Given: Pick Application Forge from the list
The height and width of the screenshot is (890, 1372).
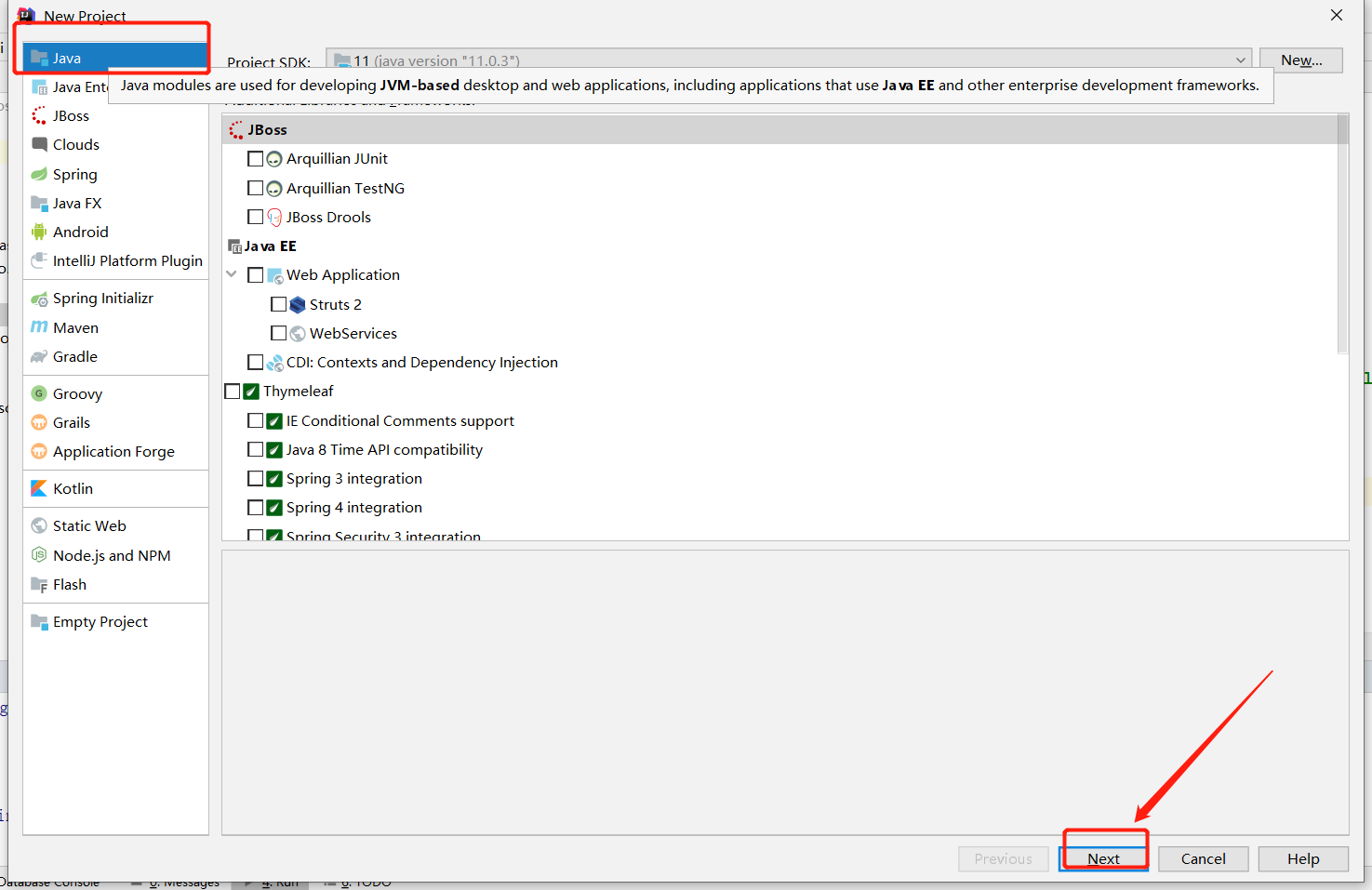Looking at the screenshot, I should (115, 451).
